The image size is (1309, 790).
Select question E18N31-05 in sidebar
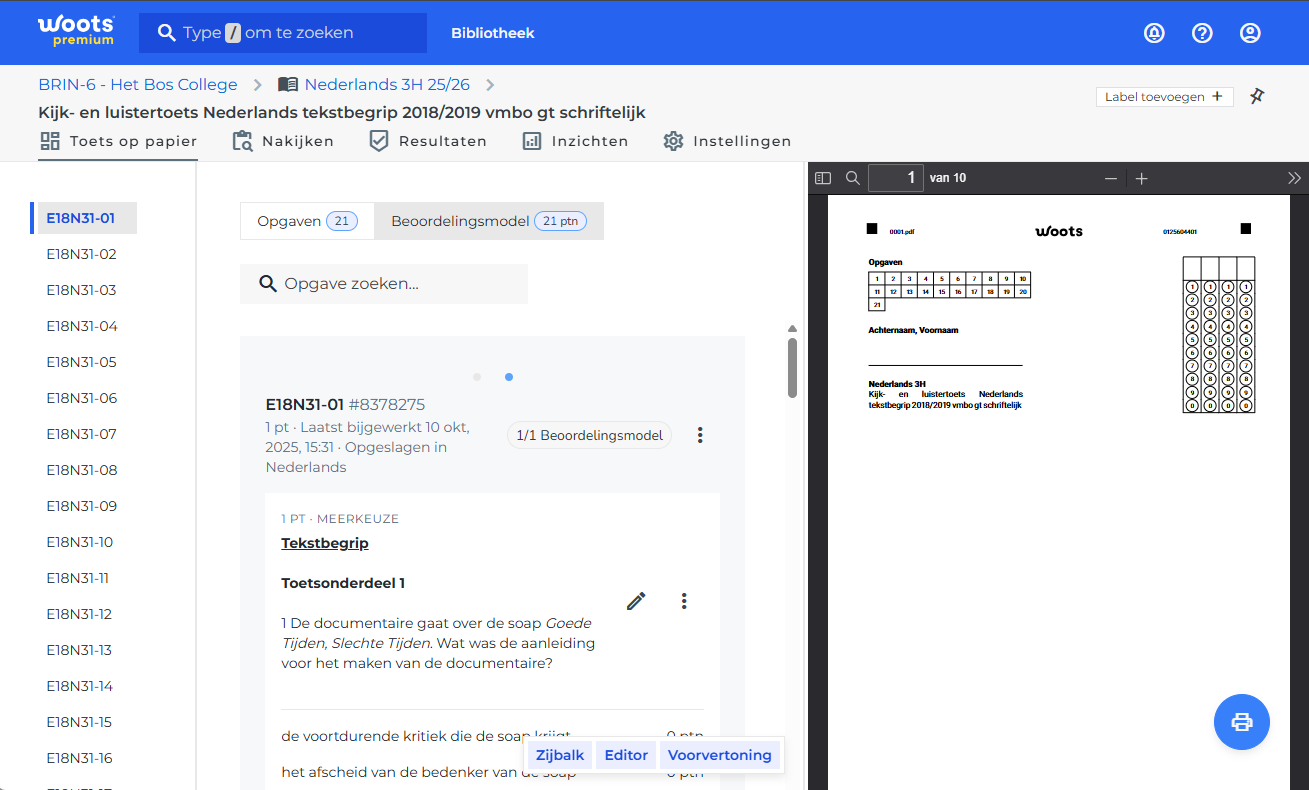82,362
